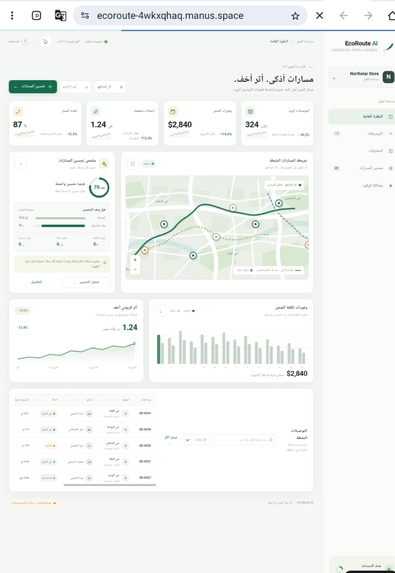Toggle the dark green legend series on bar chart
Viewport: 395px width, 573px height.
pyautogui.click(x=189, y=311)
